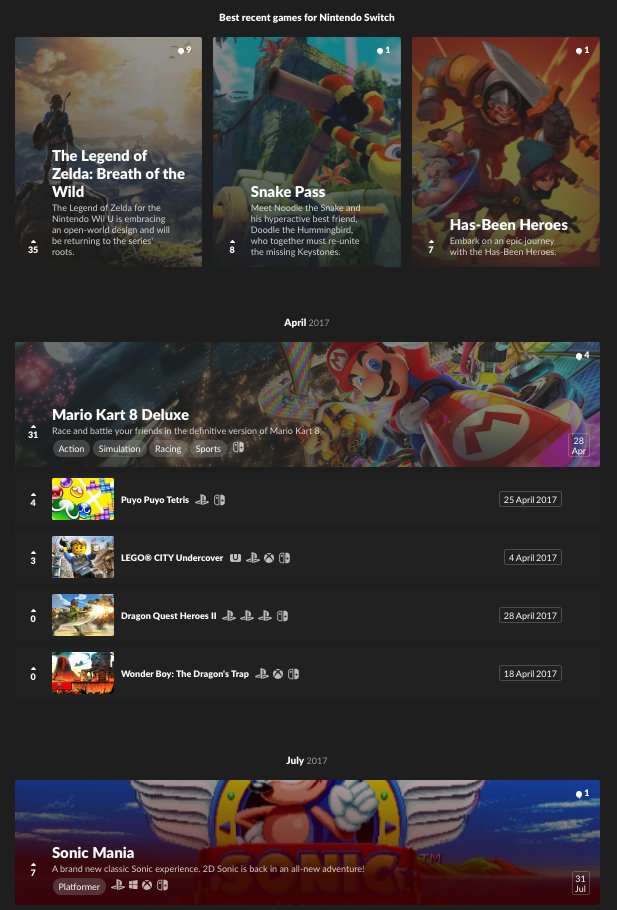Open The Legend of Zelda title link
This screenshot has width=617, height=910.
click(118, 174)
